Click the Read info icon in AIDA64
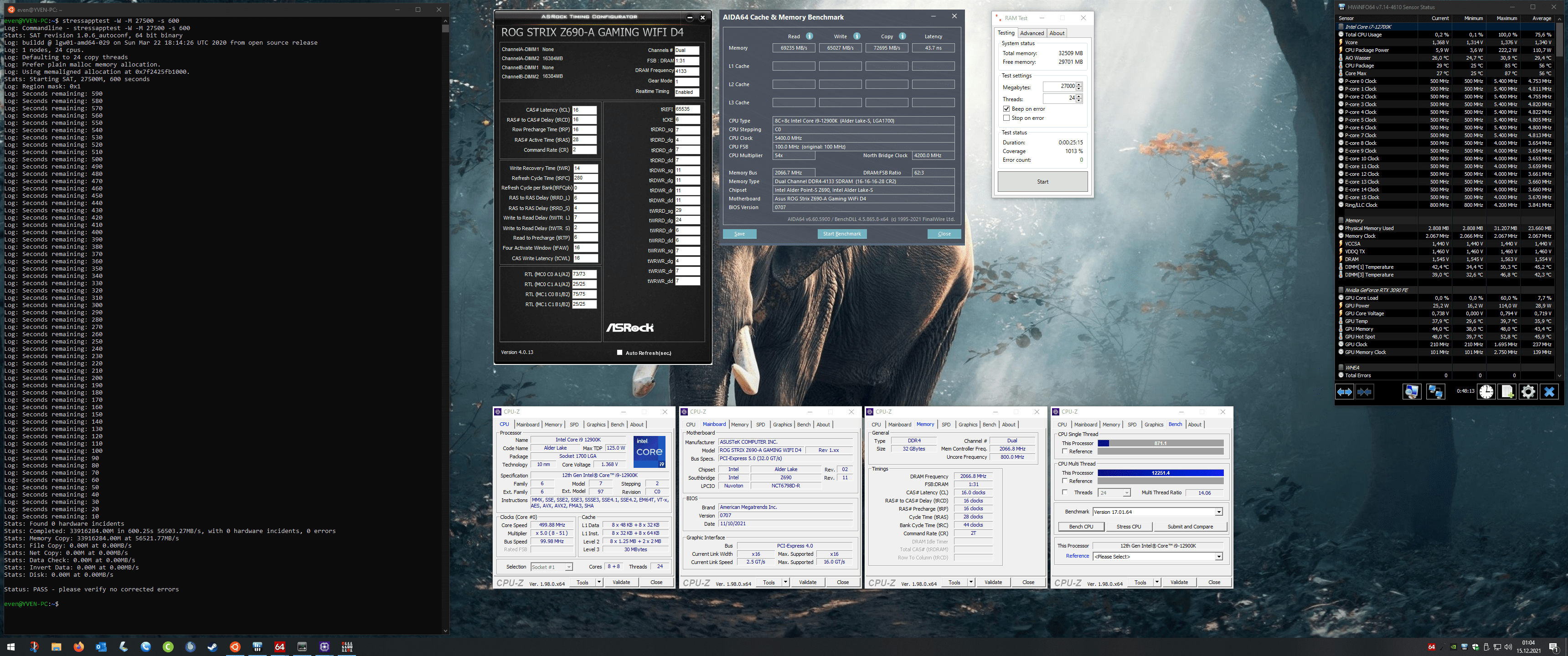1568x656 pixels. click(810, 36)
